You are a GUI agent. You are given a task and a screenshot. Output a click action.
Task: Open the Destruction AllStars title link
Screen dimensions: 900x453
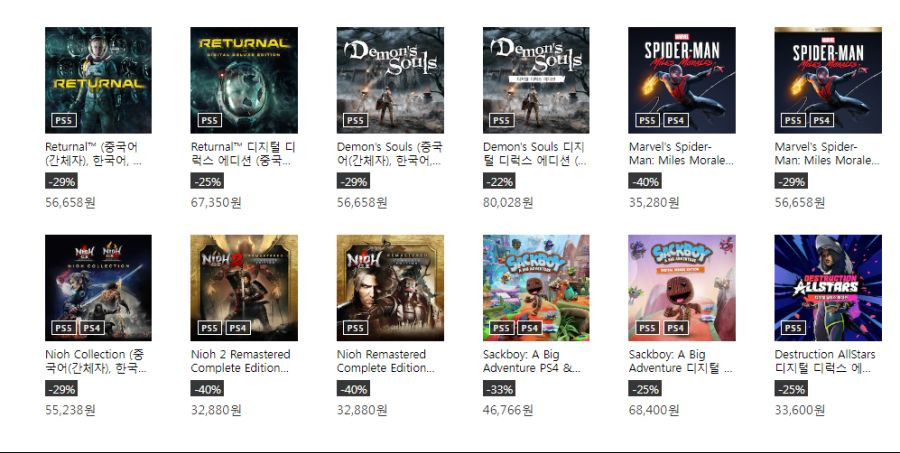[x=825, y=361]
